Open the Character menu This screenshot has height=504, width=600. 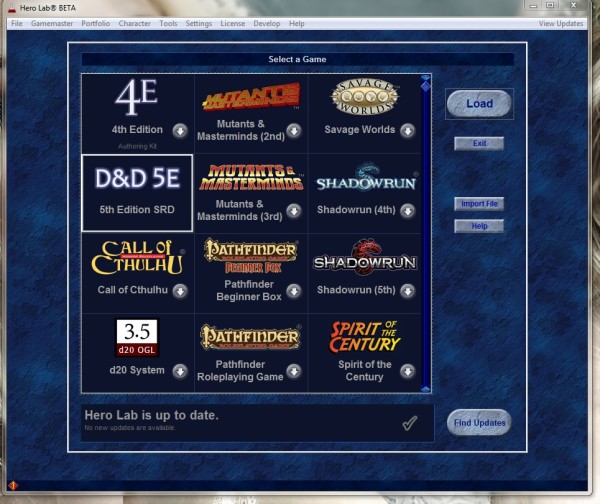pos(135,24)
